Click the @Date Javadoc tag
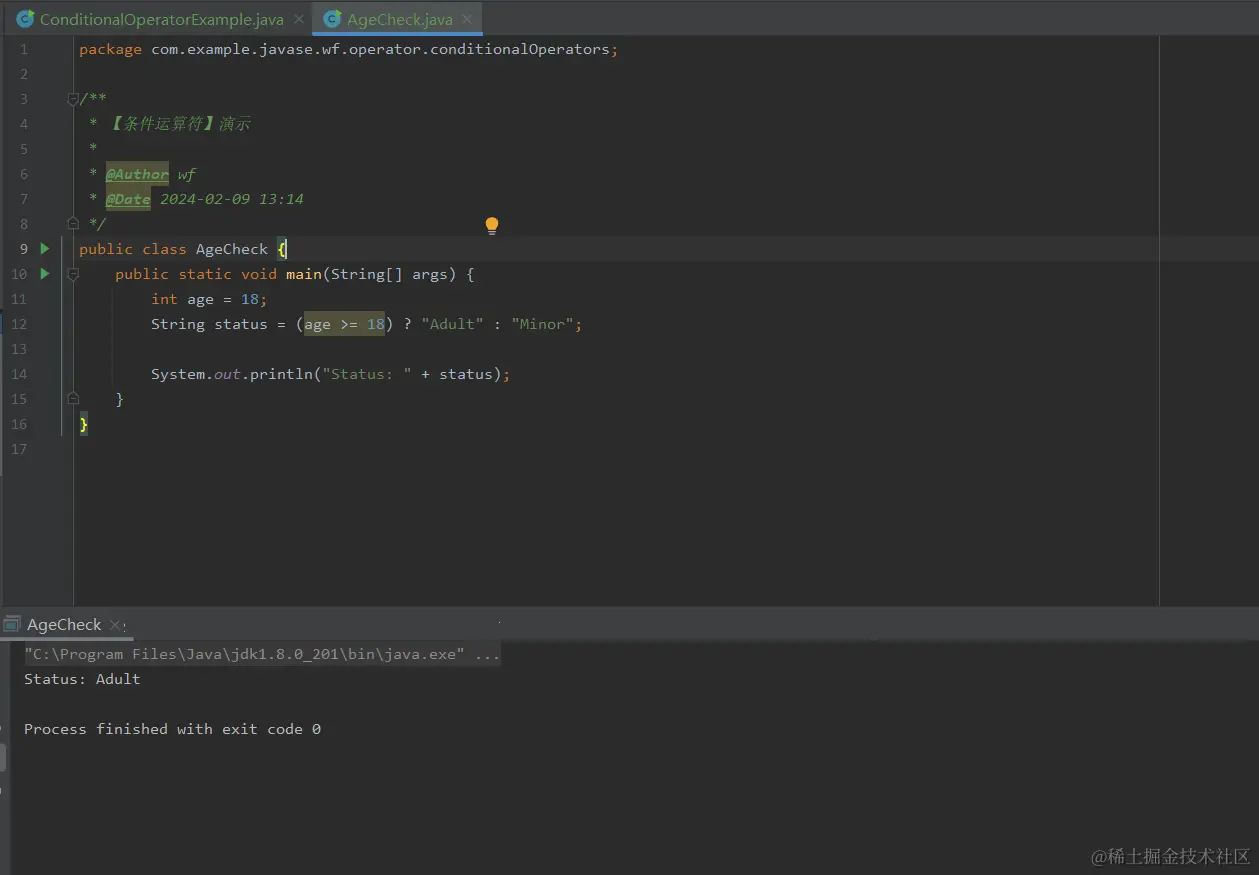Screen dimensions: 1259x875 pos(128,199)
